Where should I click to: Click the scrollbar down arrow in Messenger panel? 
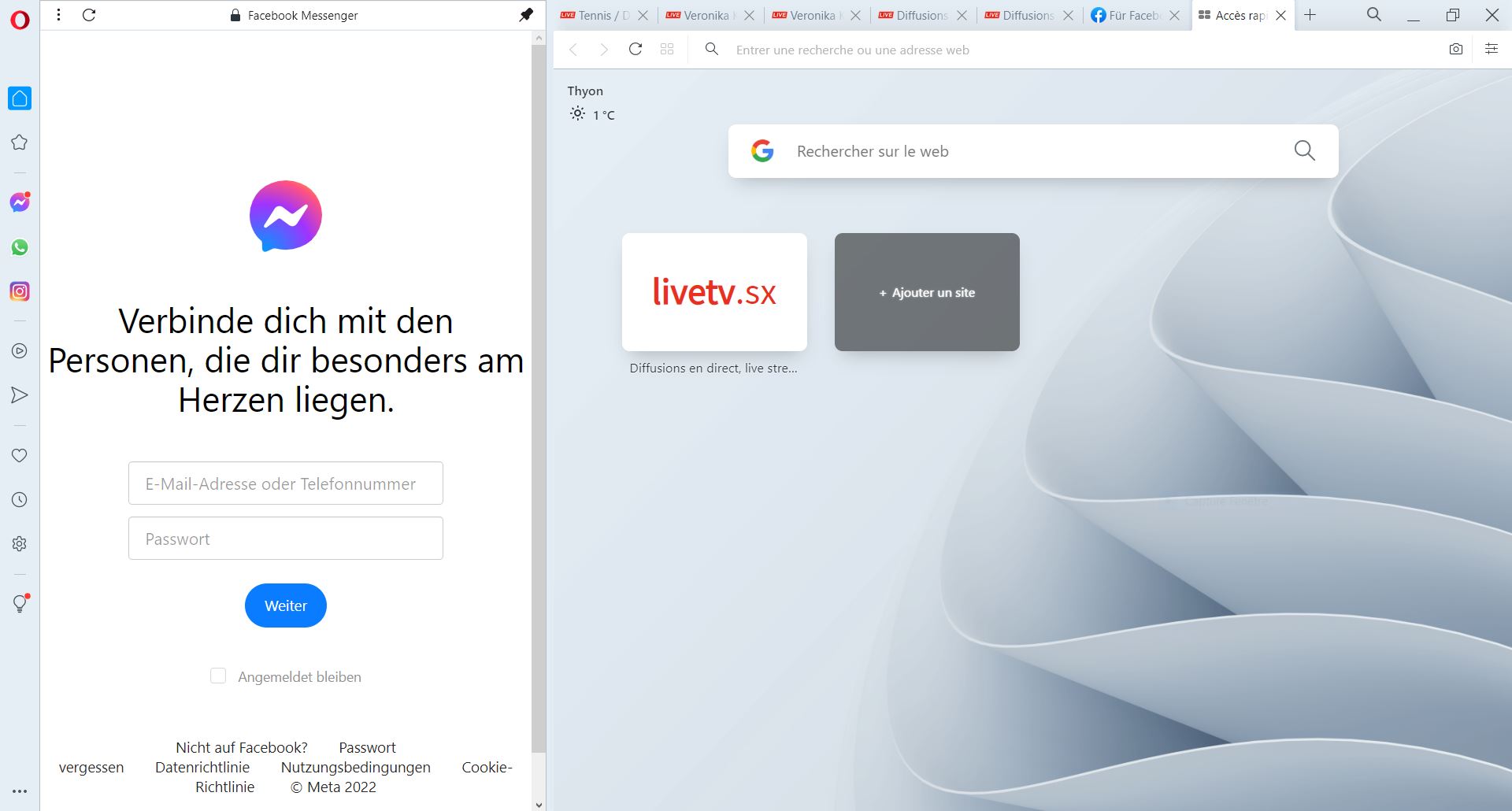[x=539, y=804]
